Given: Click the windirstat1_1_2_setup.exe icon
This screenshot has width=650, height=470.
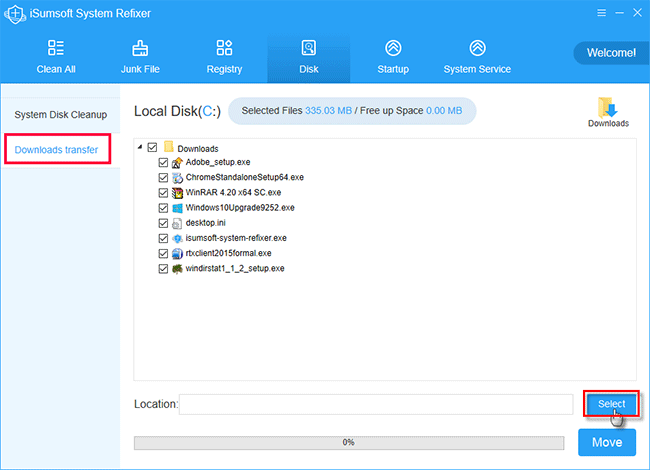Looking at the screenshot, I should tap(177, 269).
